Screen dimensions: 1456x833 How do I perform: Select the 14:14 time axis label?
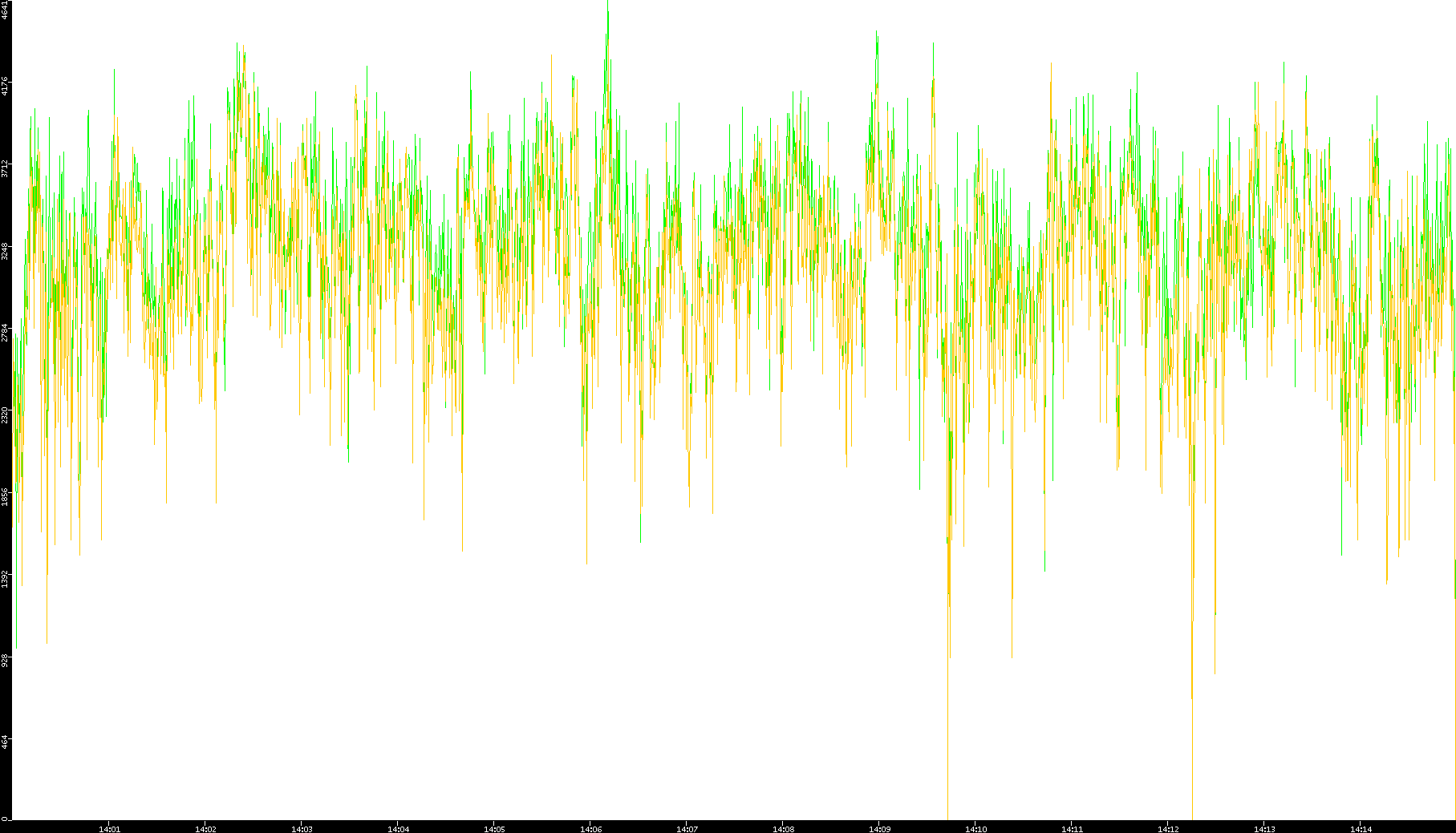point(1361,829)
